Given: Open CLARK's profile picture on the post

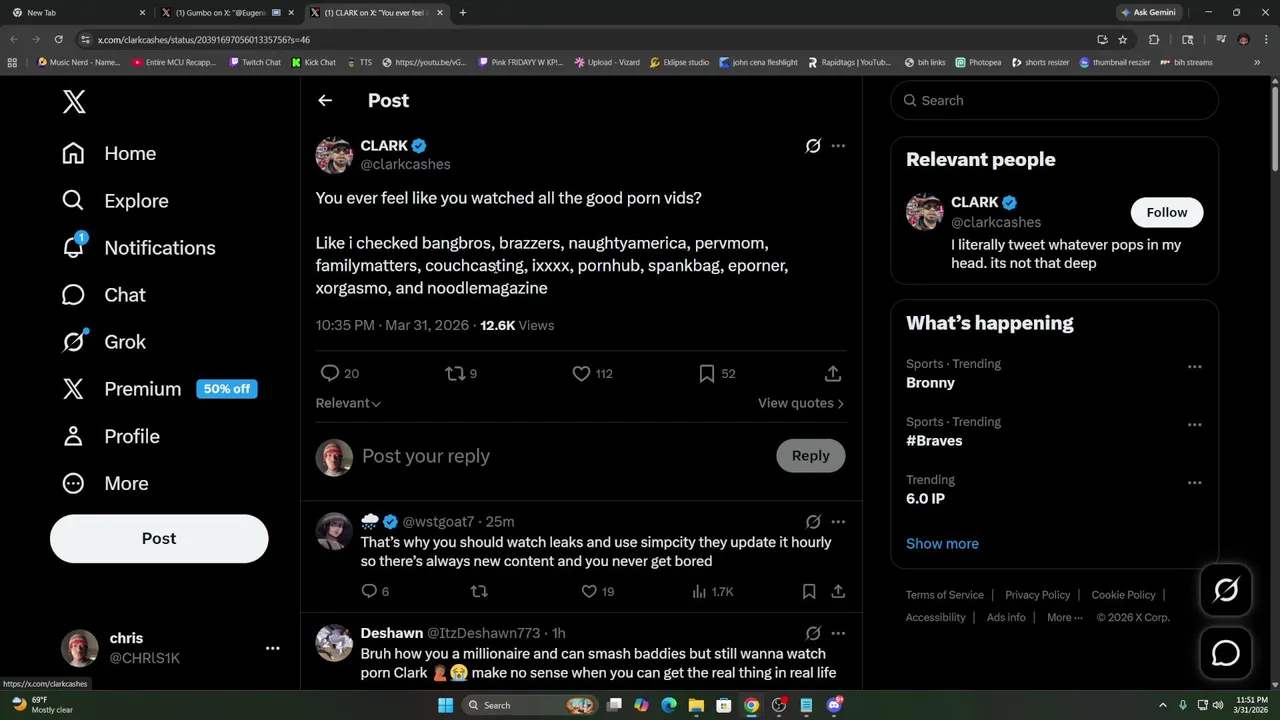Looking at the screenshot, I should pos(335,155).
